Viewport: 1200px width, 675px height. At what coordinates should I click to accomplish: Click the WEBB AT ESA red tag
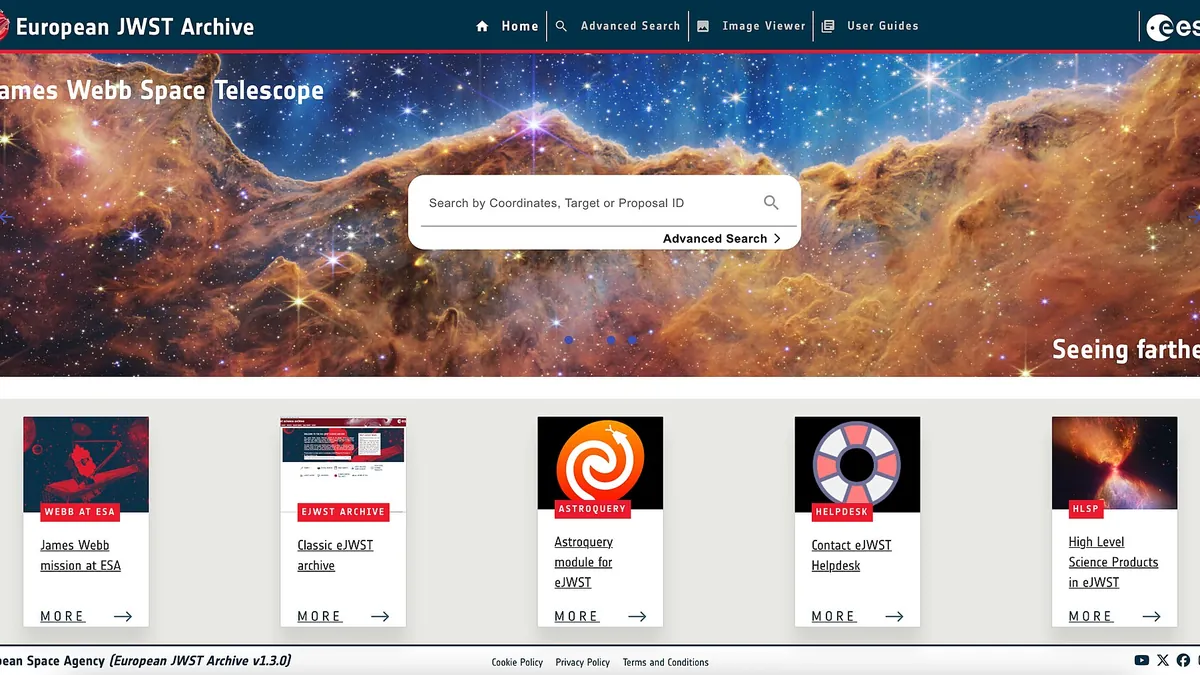[80, 512]
